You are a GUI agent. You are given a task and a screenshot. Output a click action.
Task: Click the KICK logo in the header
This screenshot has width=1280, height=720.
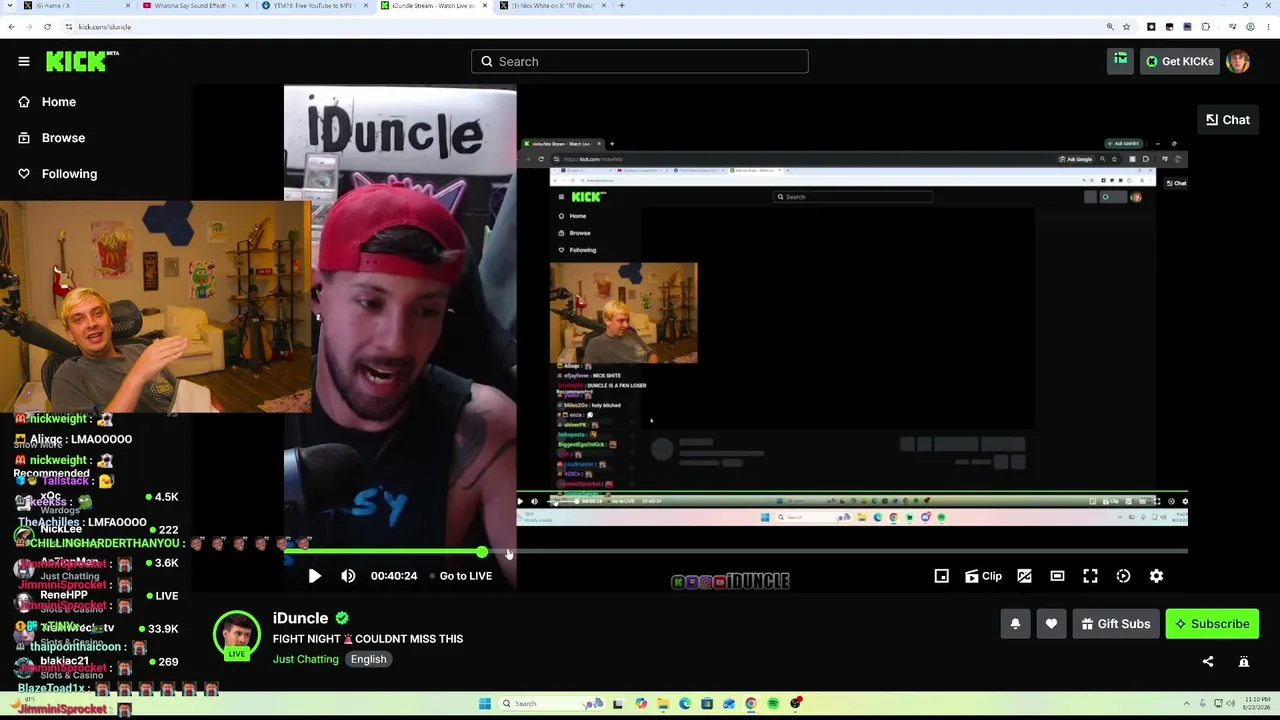coord(82,61)
